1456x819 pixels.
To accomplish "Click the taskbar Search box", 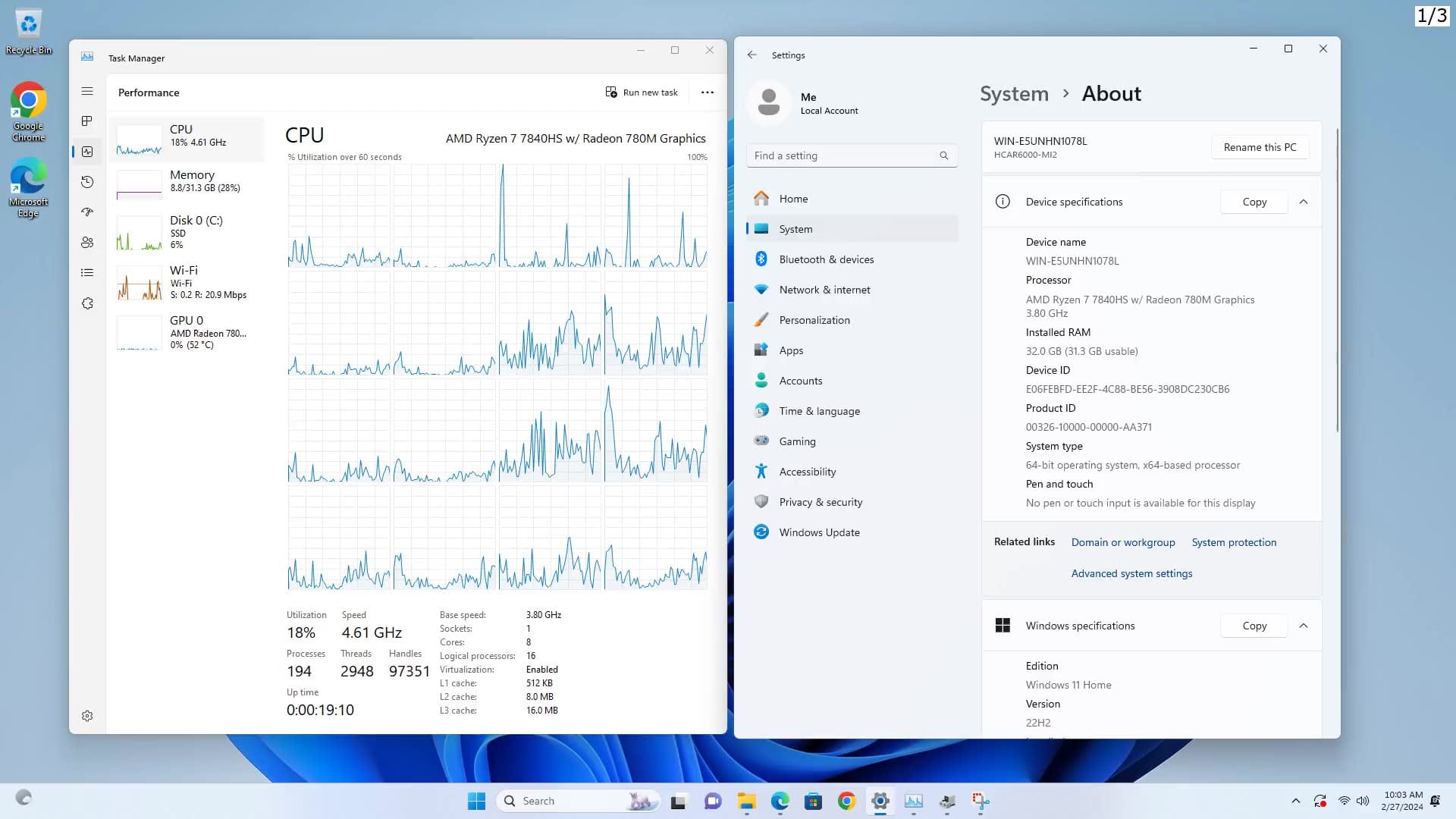I will click(578, 801).
